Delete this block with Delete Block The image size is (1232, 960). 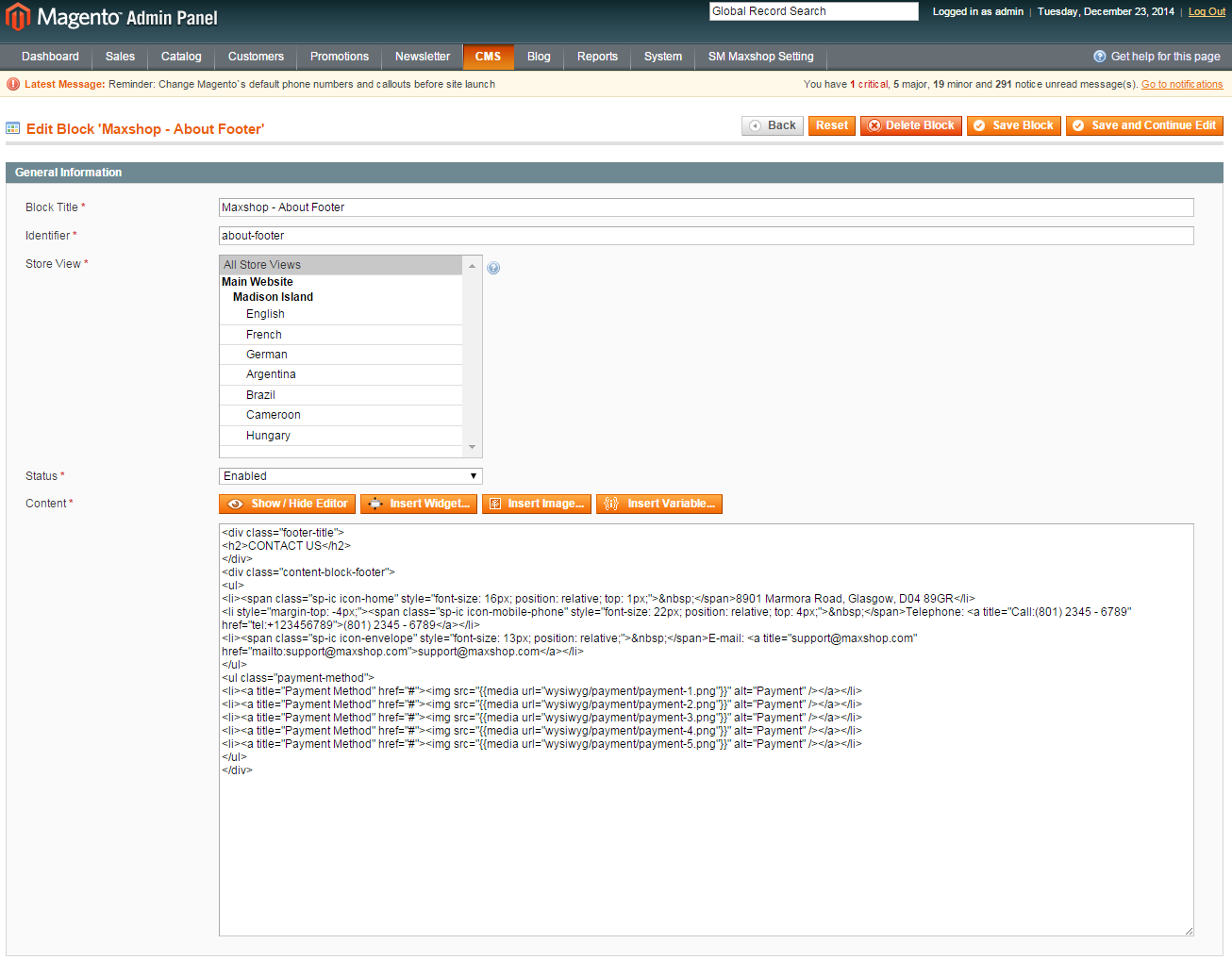911,125
